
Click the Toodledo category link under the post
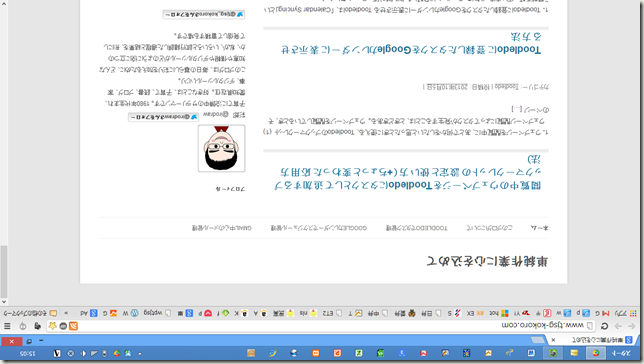coord(506,86)
